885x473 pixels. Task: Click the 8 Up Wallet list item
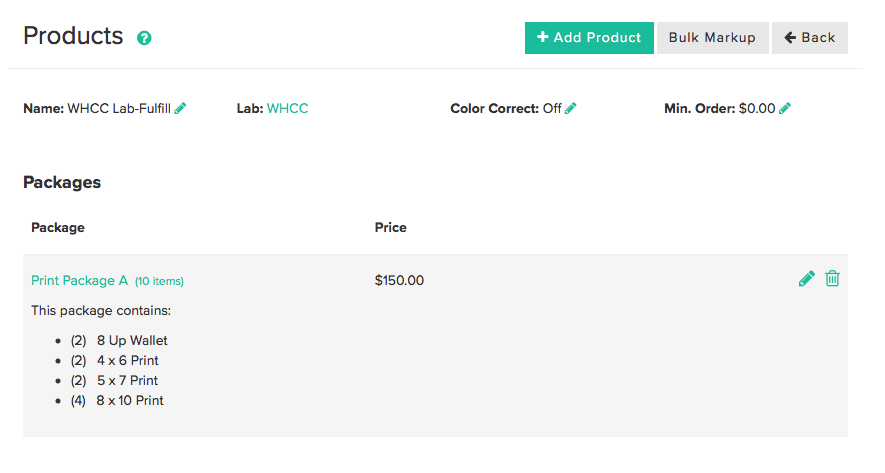(119, 340)
